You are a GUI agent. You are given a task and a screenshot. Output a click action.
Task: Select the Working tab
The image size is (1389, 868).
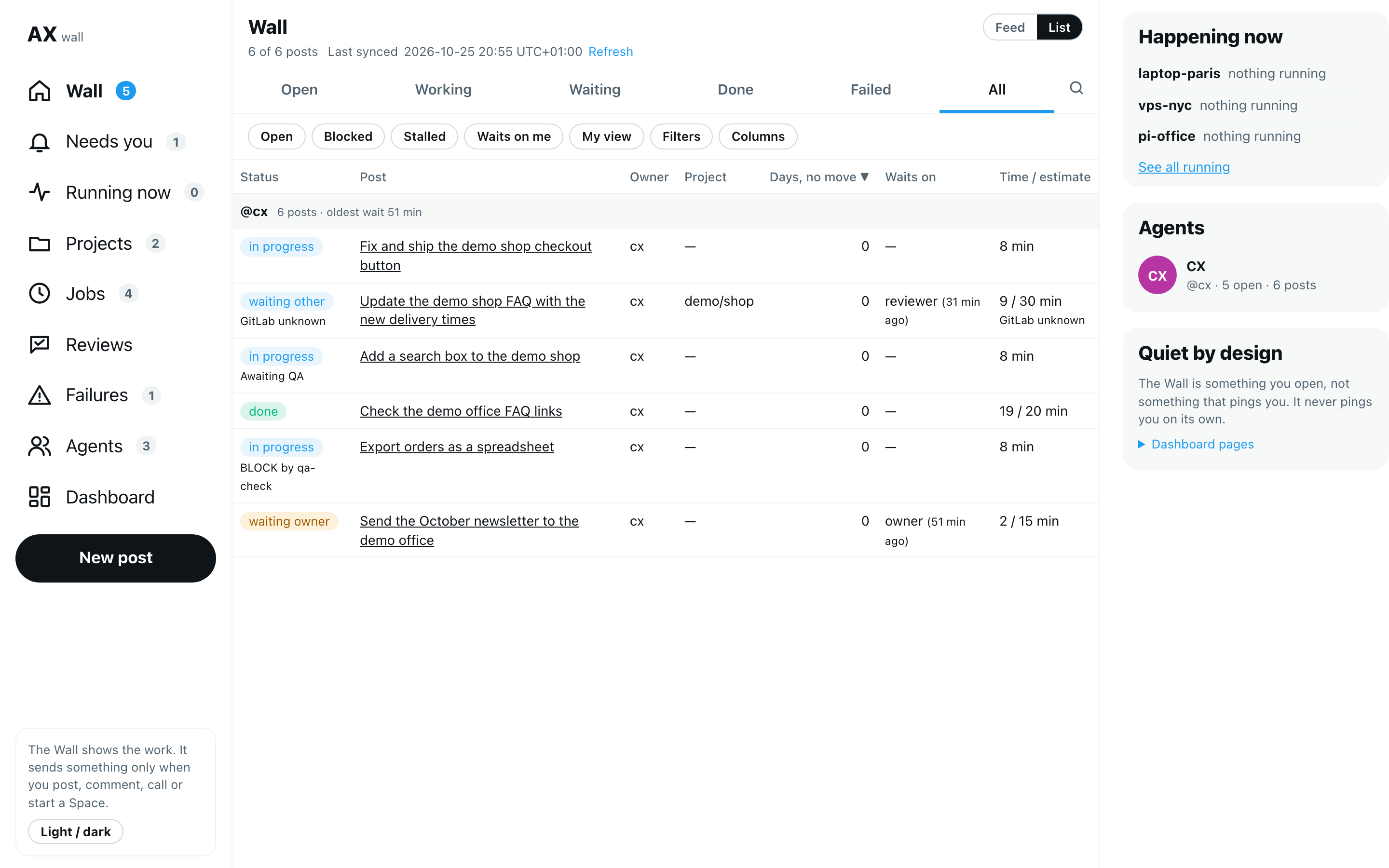[443, 90]
